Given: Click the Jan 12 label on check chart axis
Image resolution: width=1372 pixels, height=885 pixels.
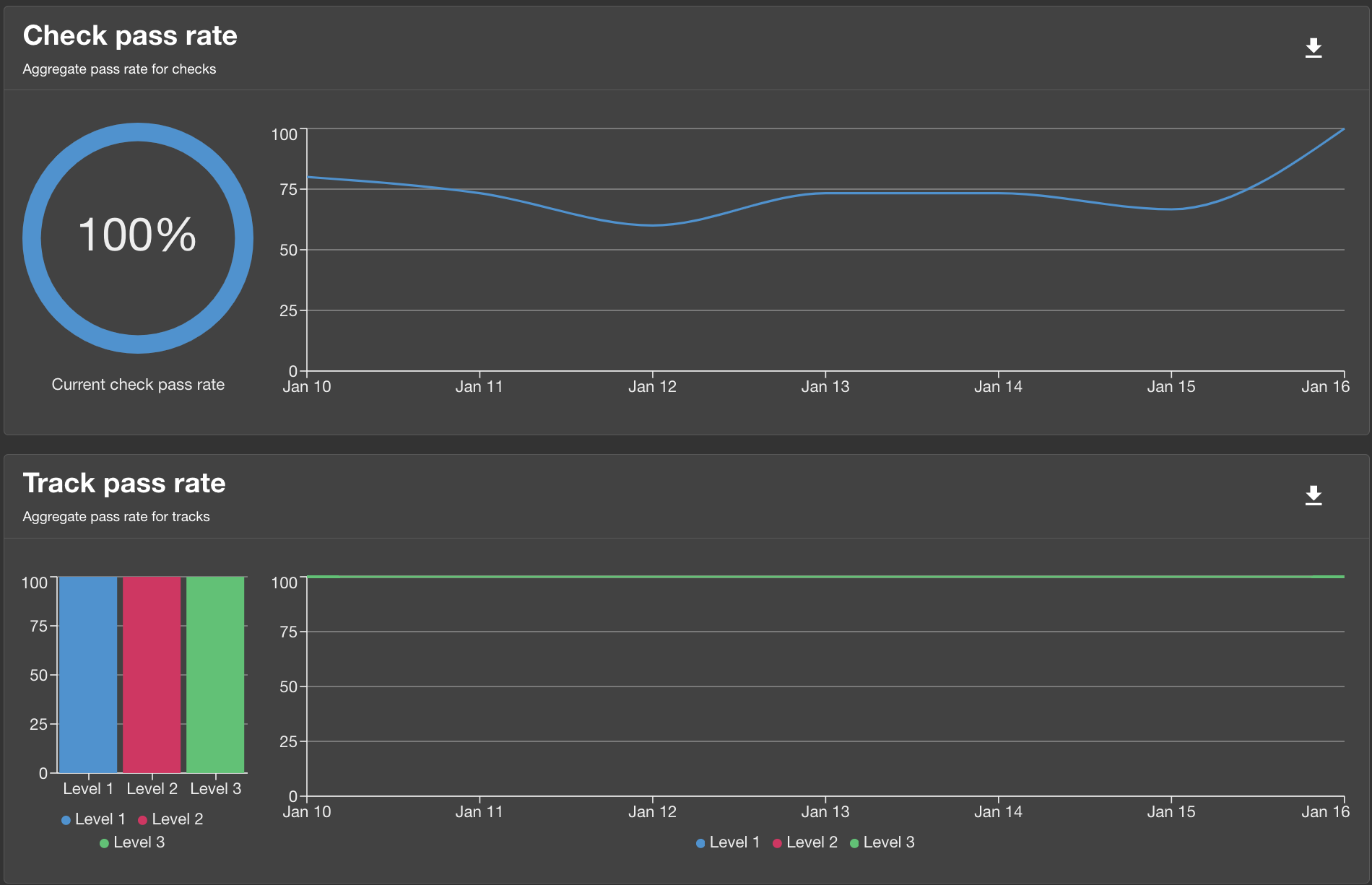Looking at the screenshot, I should 652,387.
